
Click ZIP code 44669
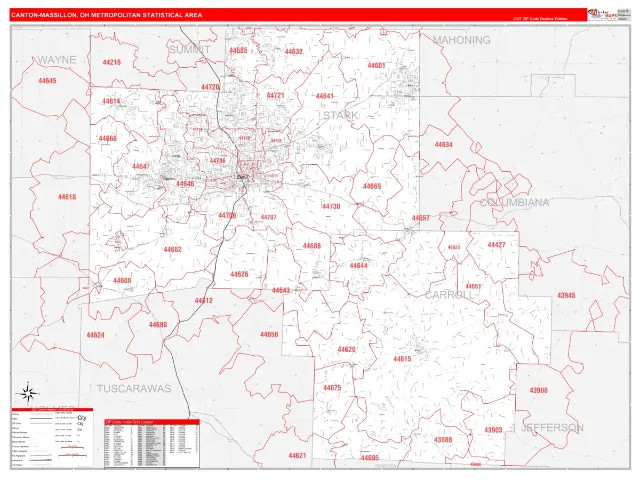[372, 187]
